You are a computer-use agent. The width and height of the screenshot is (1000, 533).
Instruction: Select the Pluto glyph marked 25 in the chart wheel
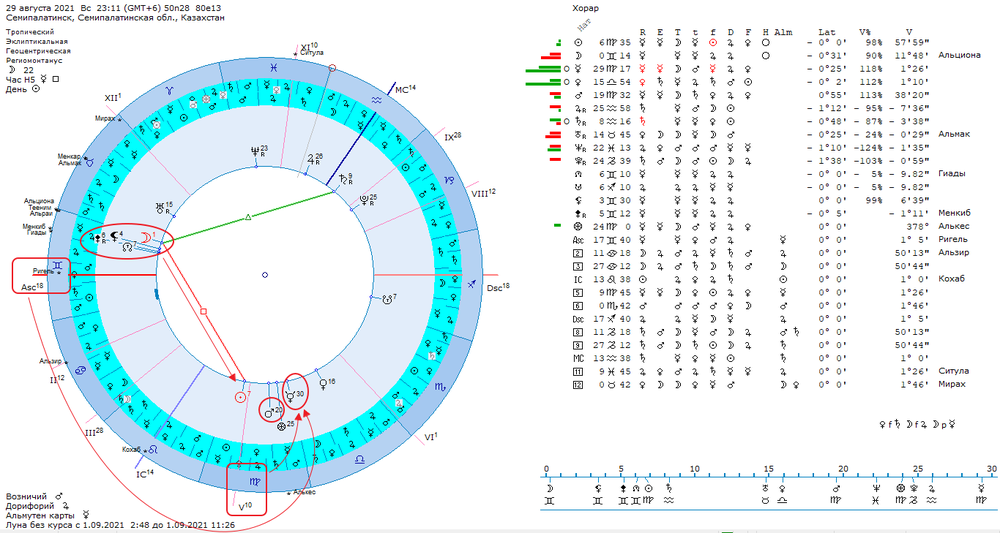click(x=364, y=199)
